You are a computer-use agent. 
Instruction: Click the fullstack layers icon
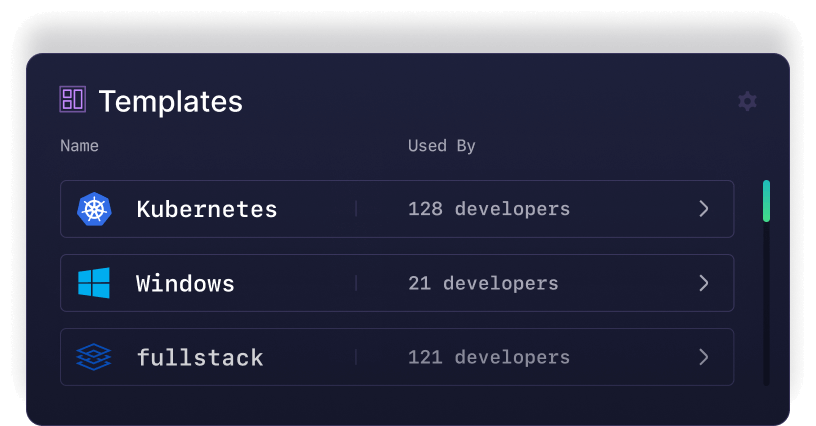pyautogui.click(x=94, y=357)
